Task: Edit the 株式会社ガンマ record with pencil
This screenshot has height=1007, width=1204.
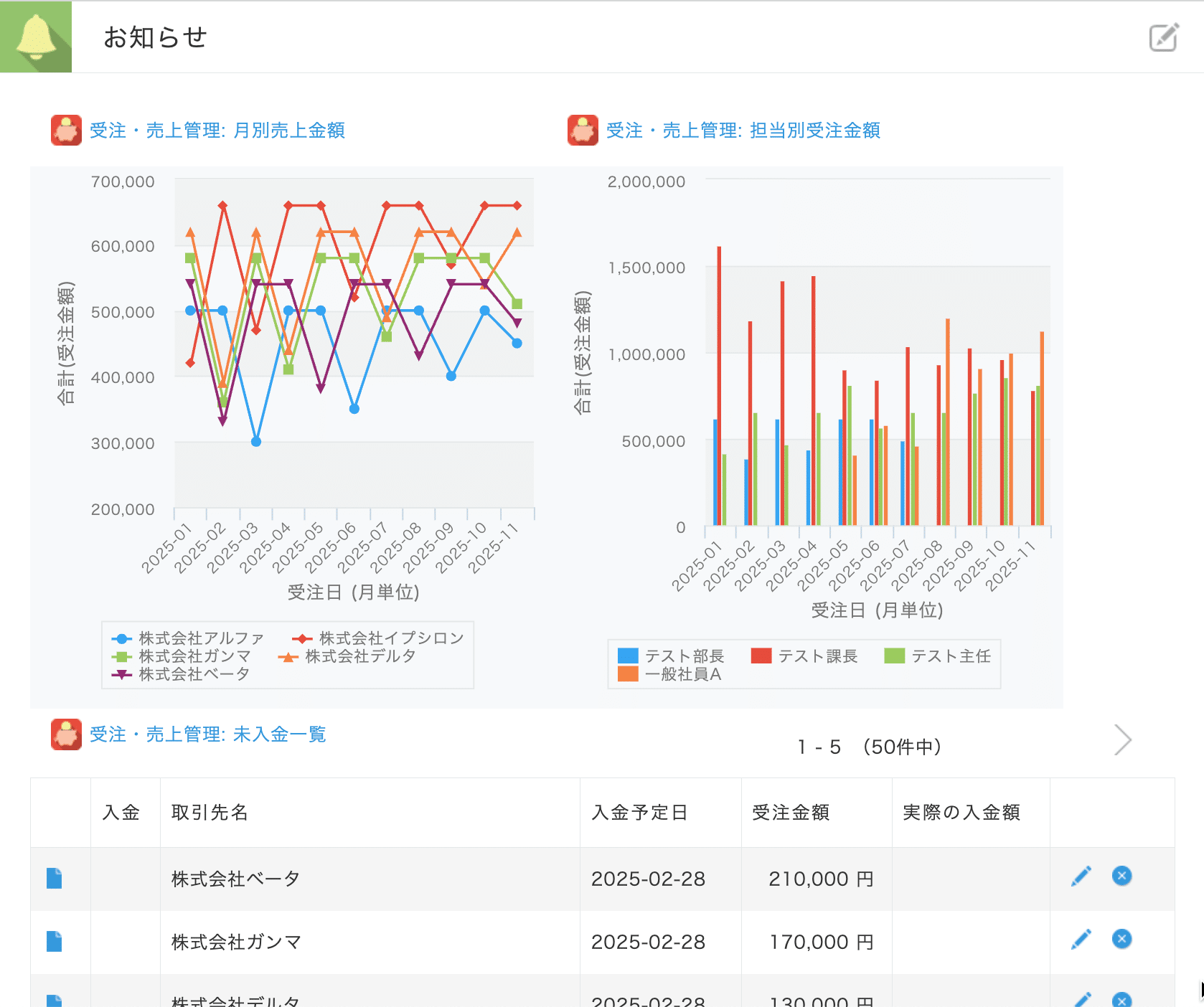Action: coord(1081,939)
